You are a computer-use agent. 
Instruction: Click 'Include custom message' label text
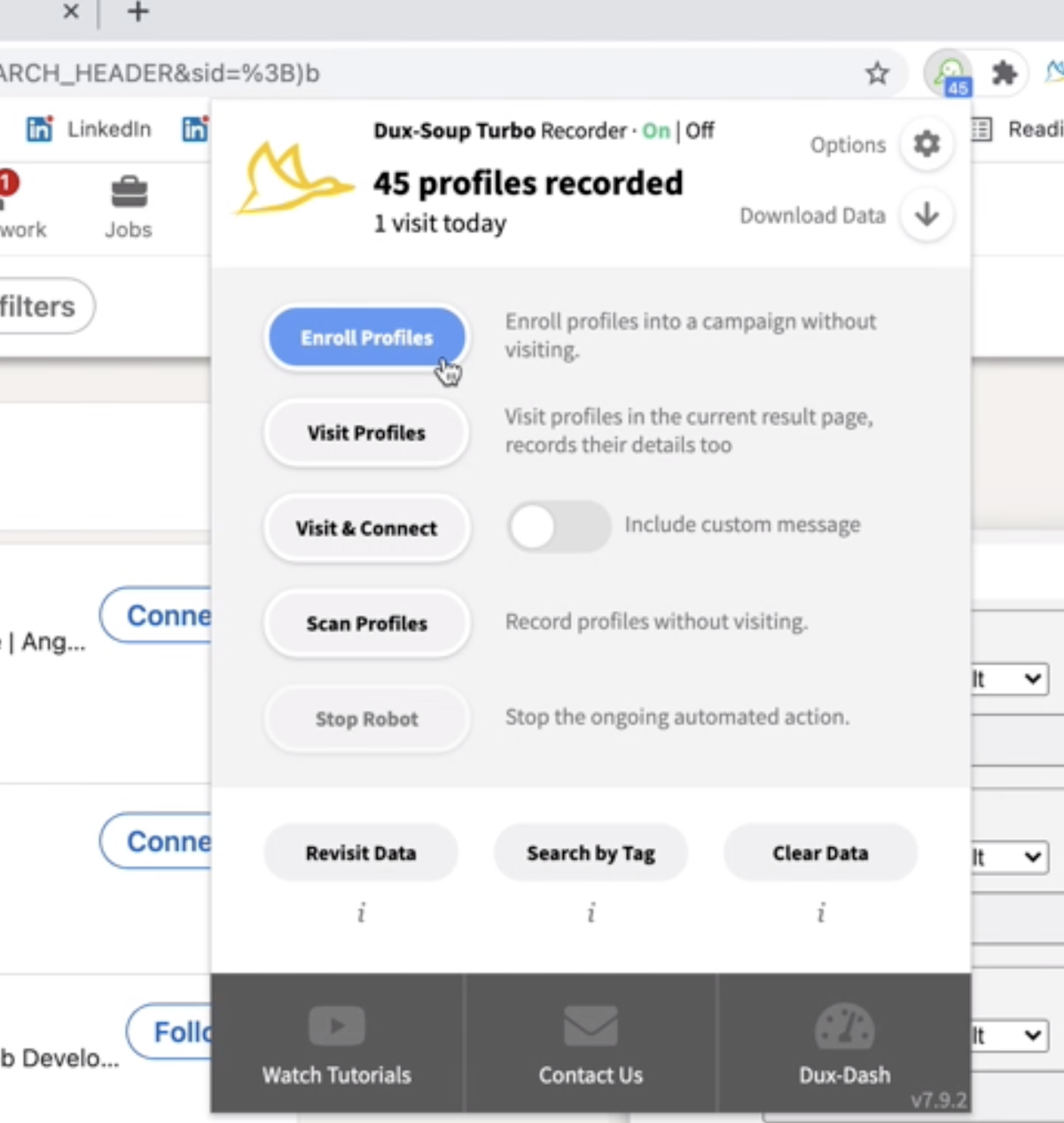coord(742,525)
